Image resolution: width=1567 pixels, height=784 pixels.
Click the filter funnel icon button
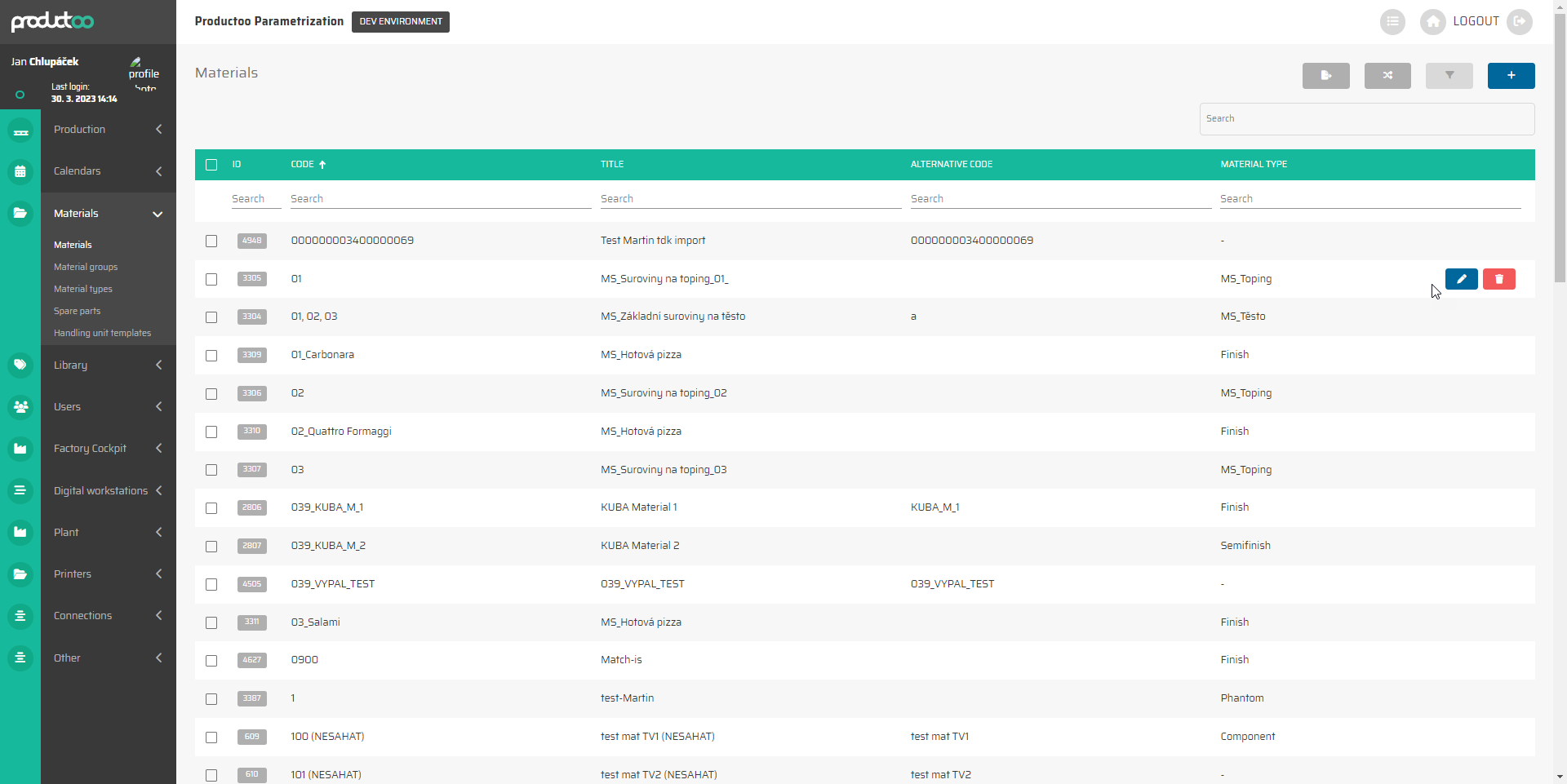click(x=1449, y=76)
